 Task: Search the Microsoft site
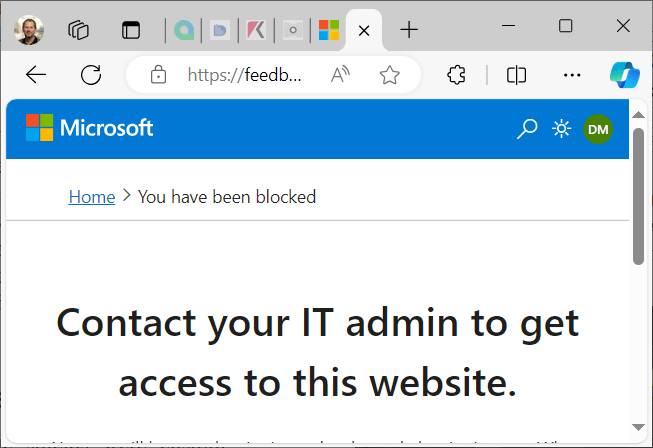coord(527,128)
